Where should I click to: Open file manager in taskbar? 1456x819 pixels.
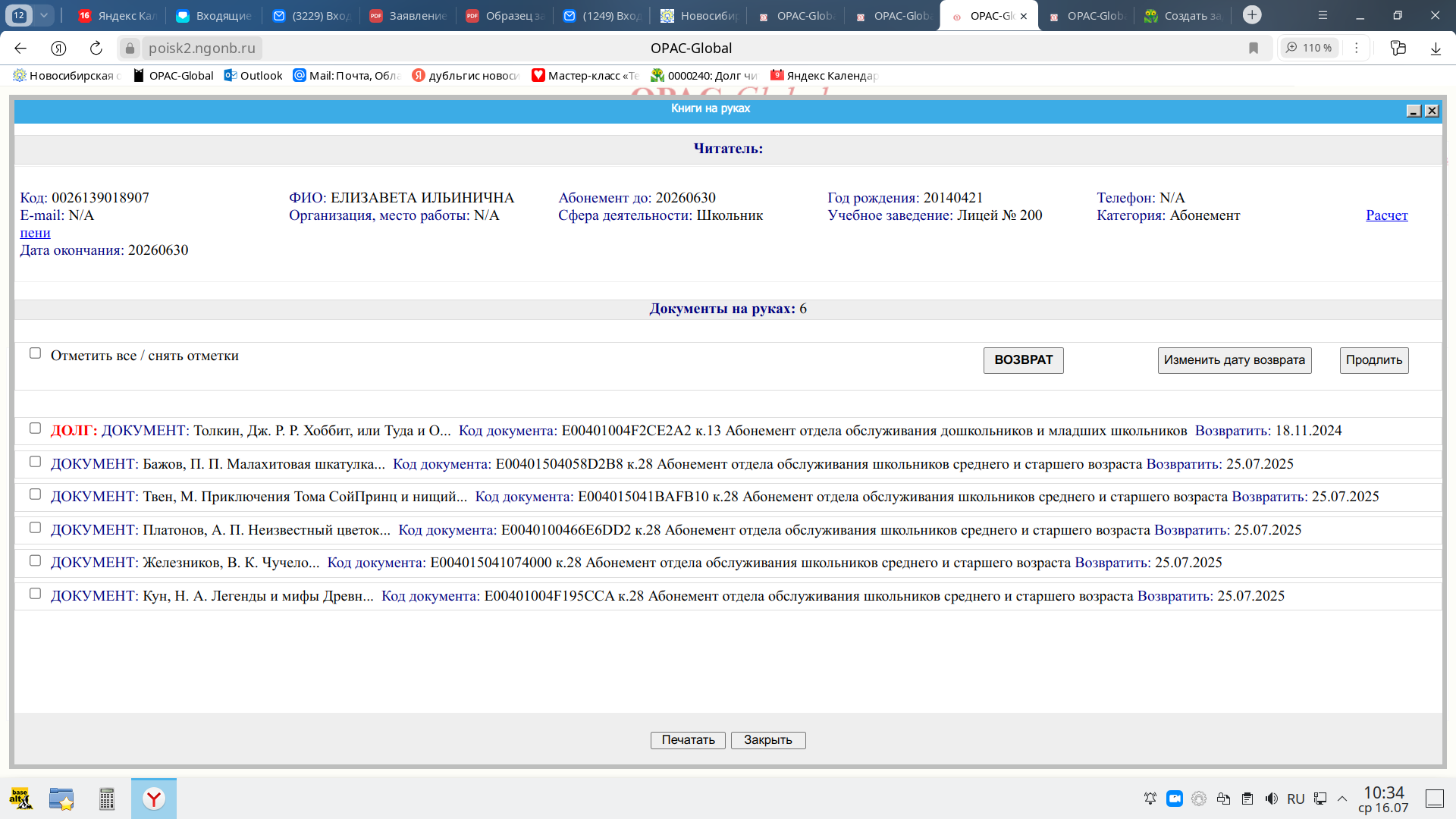coord(61,799)
